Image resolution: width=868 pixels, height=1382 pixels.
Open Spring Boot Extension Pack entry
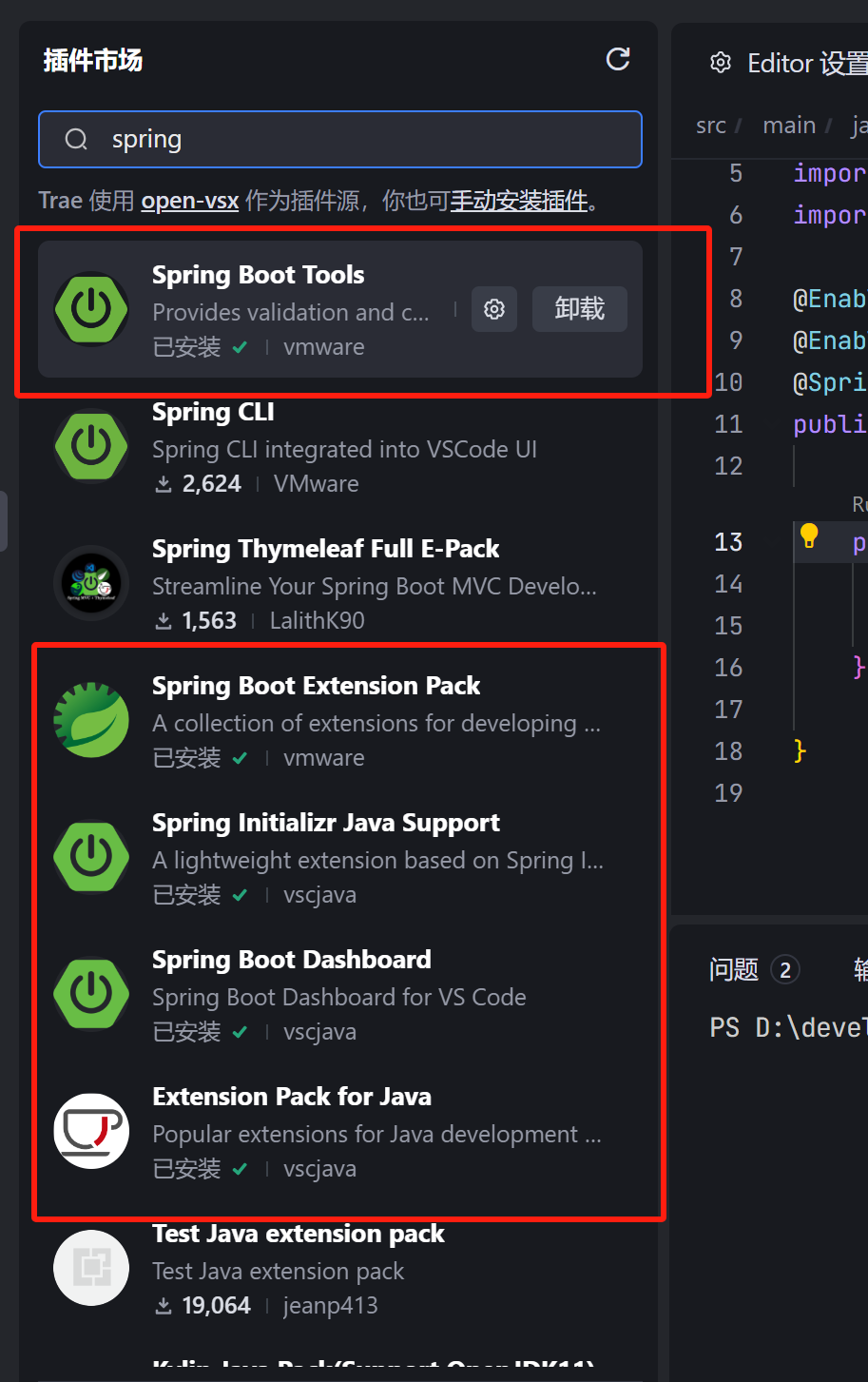(340, 720)
